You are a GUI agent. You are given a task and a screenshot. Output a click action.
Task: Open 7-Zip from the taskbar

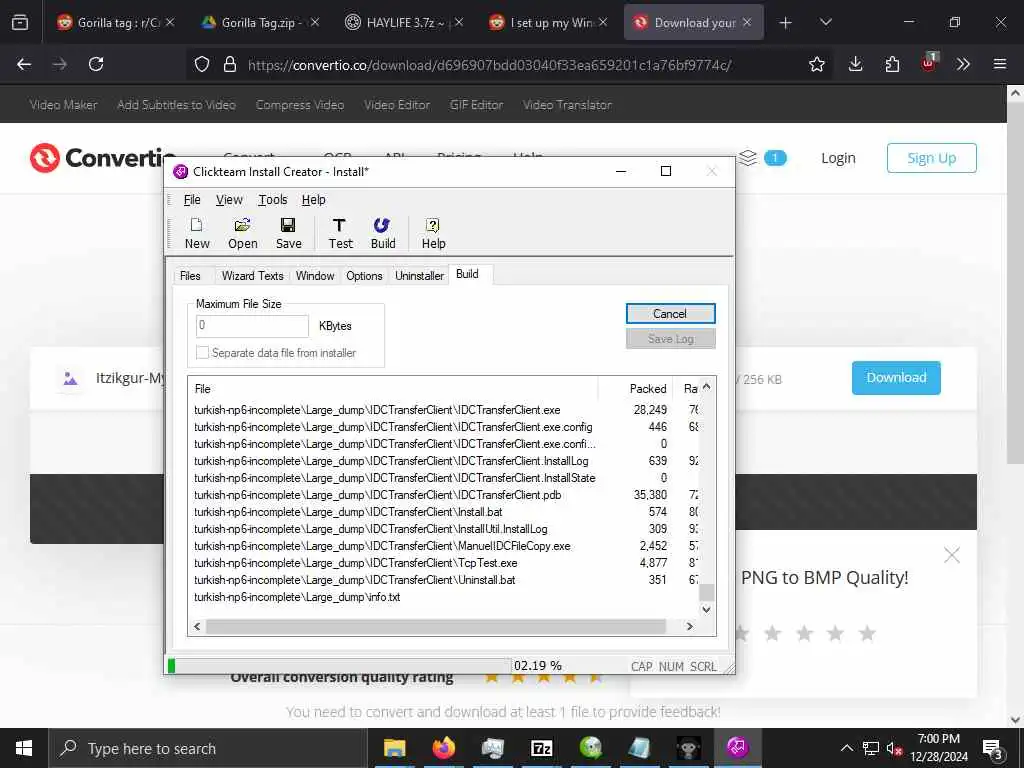coord(542,748)
